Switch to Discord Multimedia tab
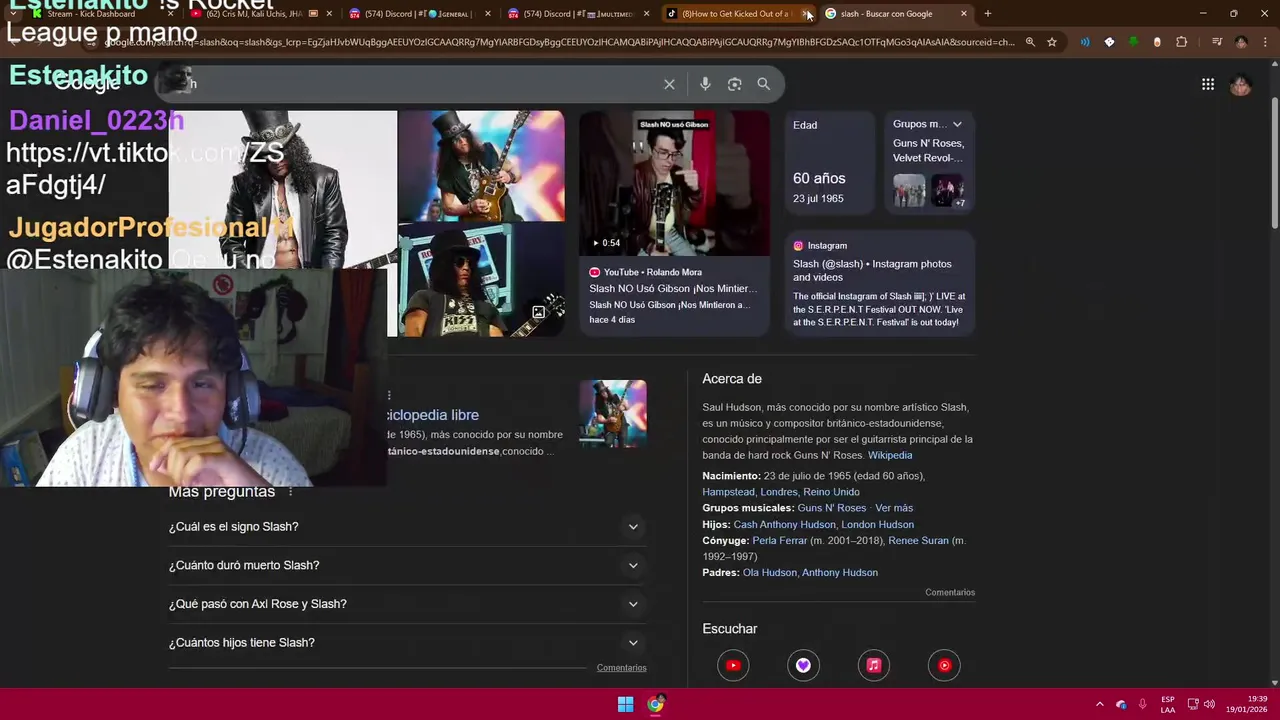The width and height of the screenshot is (1280, 720). click(578, 14)
